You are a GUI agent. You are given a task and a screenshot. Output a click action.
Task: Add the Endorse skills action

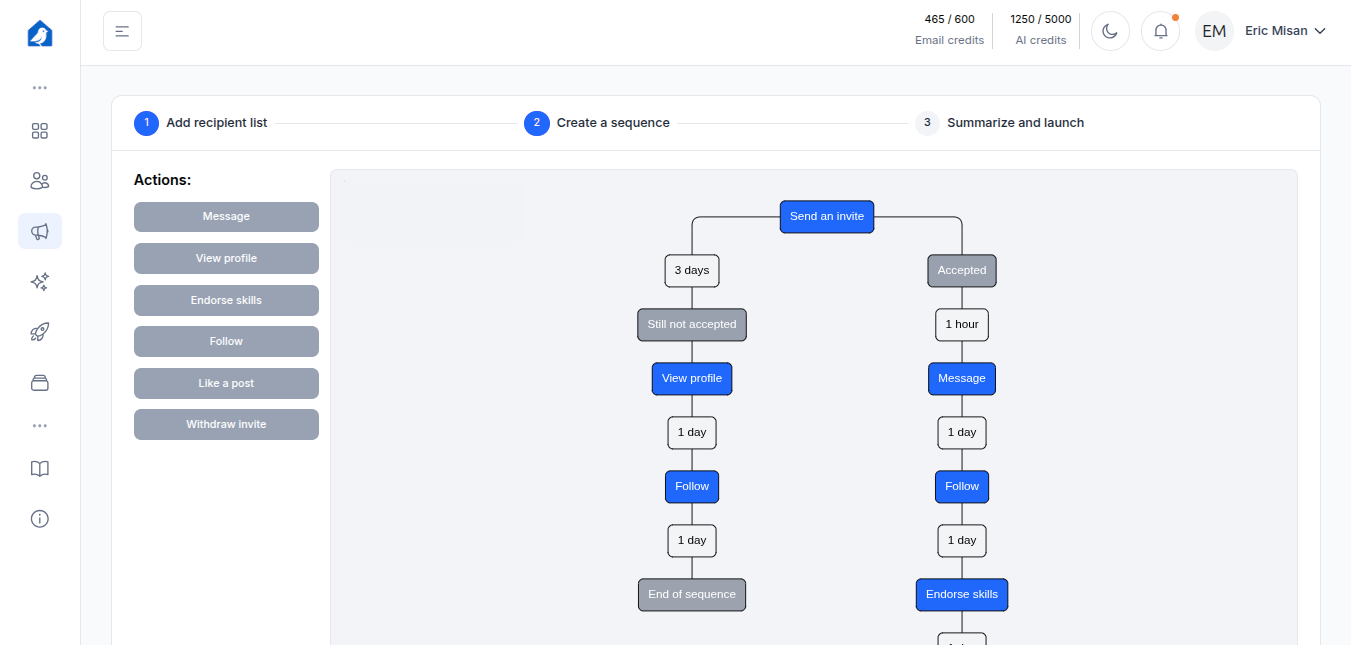pyautogui.click(x=226, y=300)
